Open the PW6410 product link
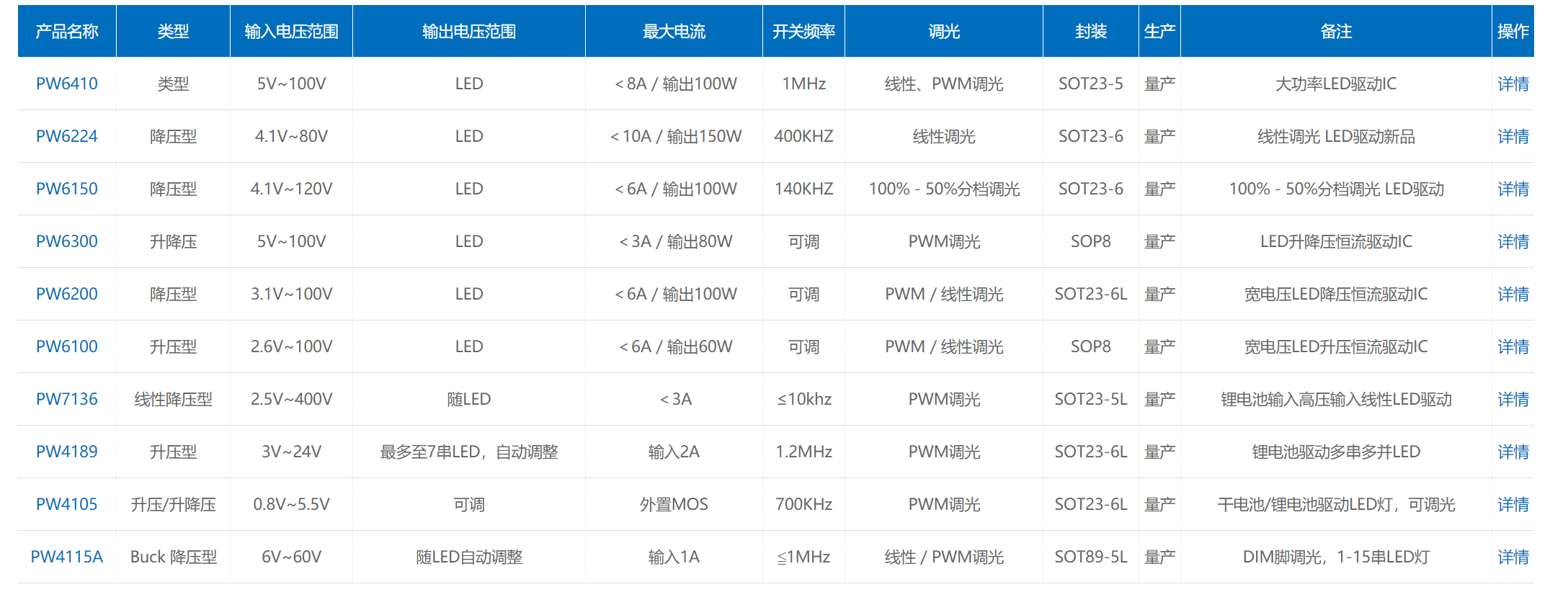The image size is (1568, 592). coord(67,84)
